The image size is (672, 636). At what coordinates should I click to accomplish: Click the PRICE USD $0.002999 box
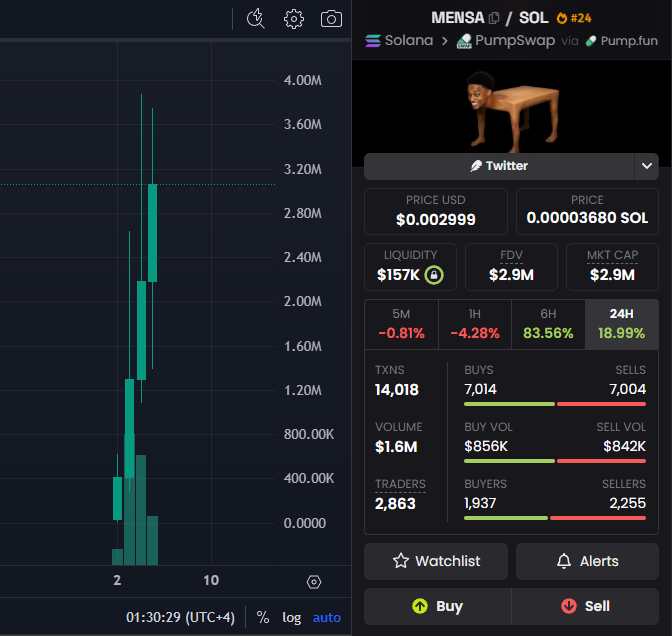pyautogui.click(x=436, y=211)
